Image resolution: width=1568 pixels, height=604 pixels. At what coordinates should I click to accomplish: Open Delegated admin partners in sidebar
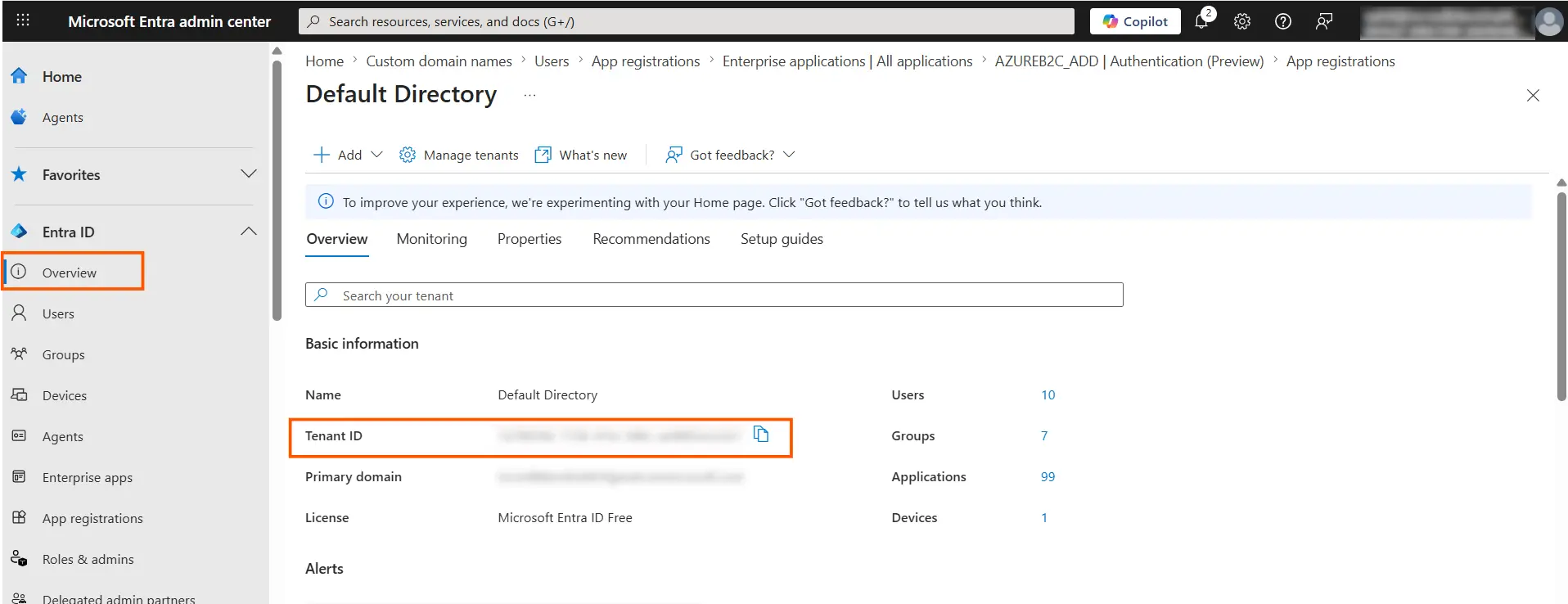tap(118, 598)
